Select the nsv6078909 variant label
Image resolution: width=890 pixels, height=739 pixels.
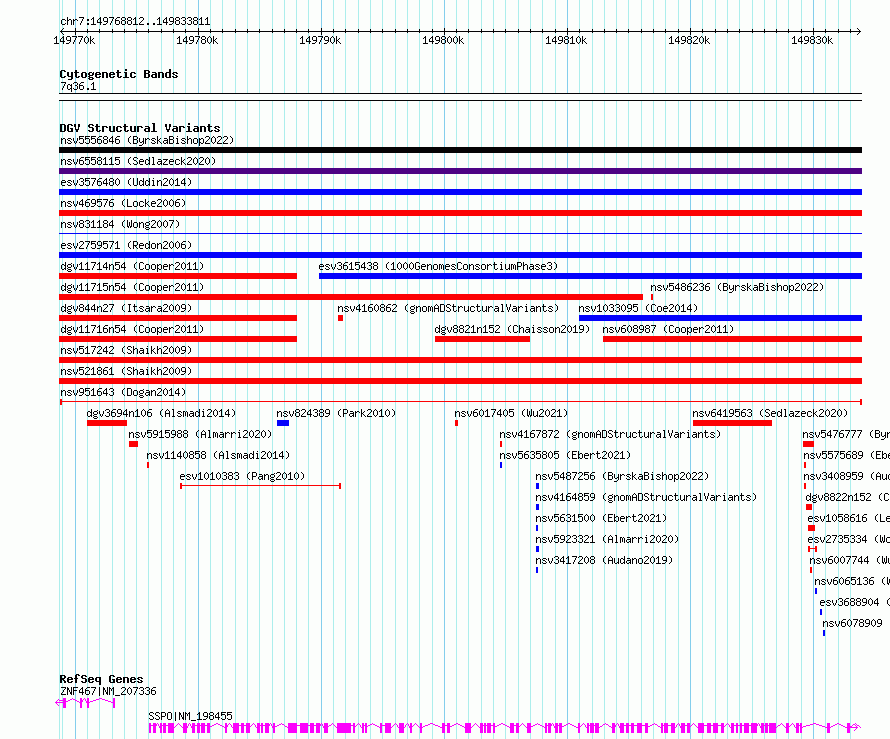[x=853, y=623]
